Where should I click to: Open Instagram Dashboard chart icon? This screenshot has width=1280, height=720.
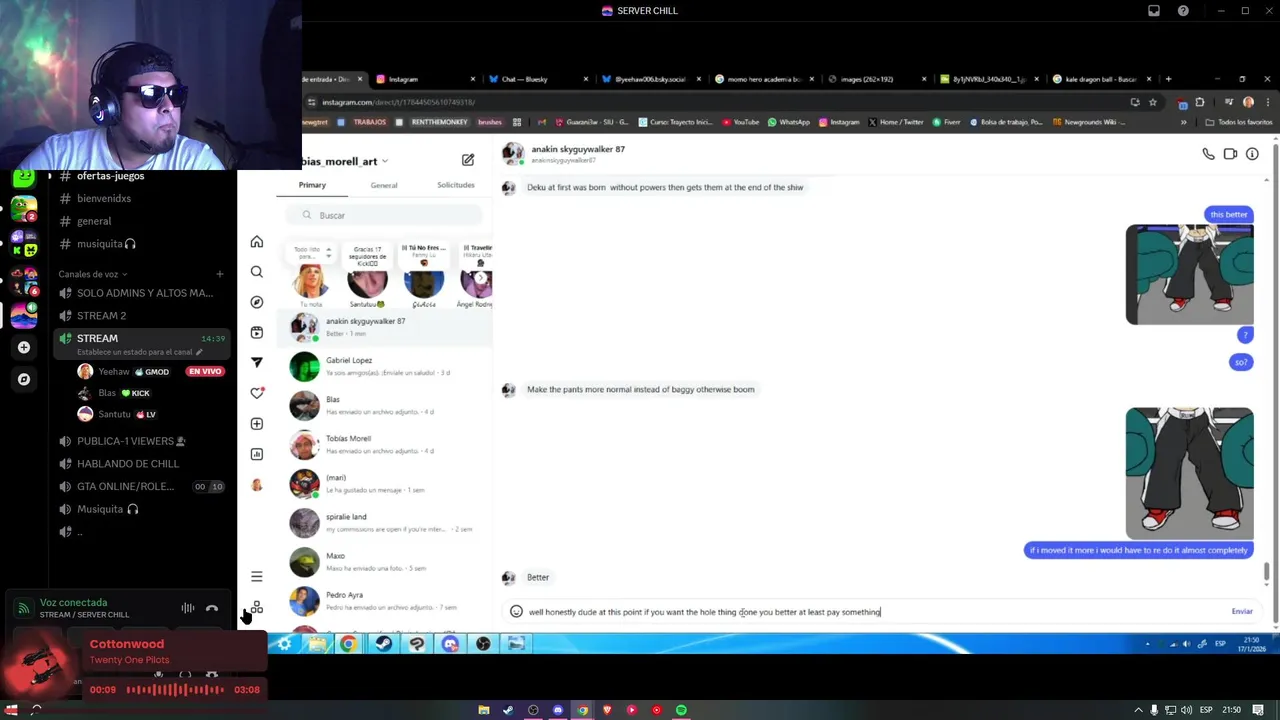point(257,454)
